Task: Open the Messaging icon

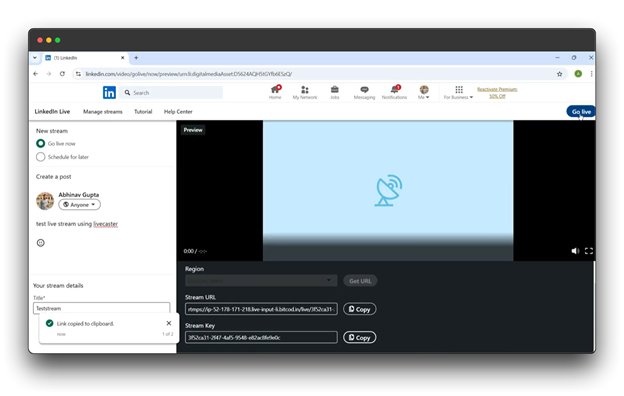Action: [364, 92]
